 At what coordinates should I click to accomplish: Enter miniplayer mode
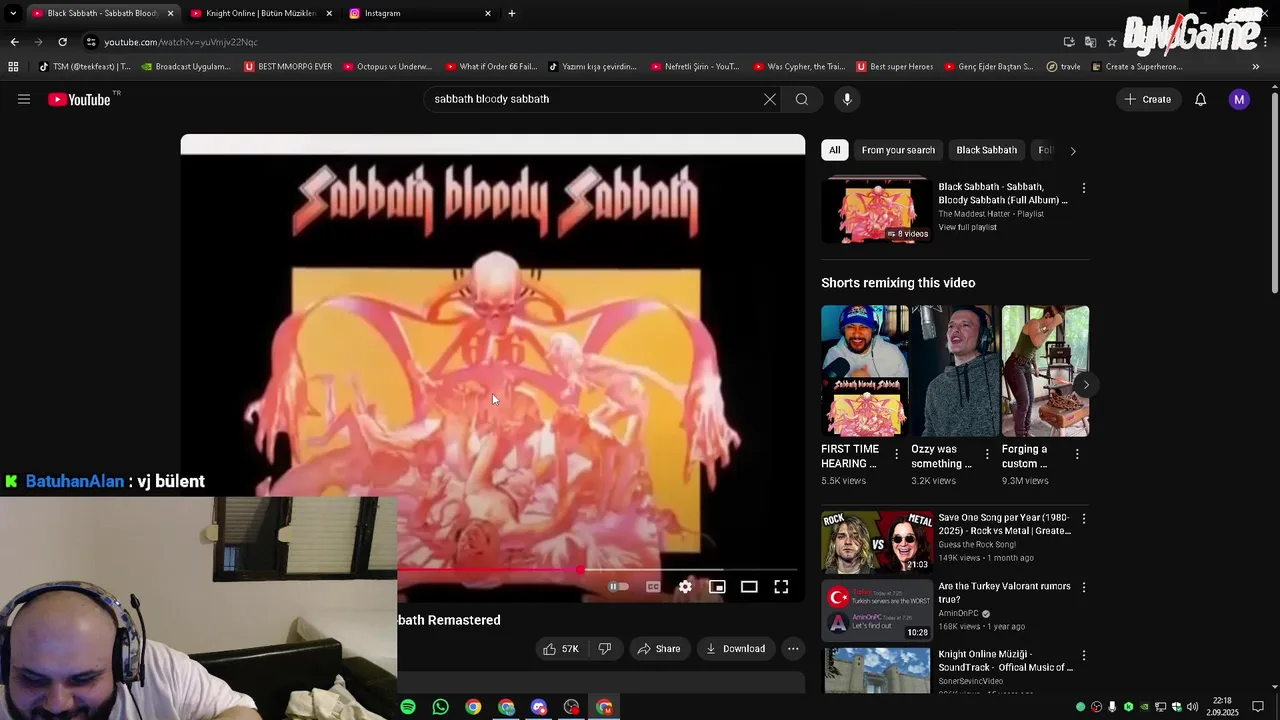pos(717,587)
